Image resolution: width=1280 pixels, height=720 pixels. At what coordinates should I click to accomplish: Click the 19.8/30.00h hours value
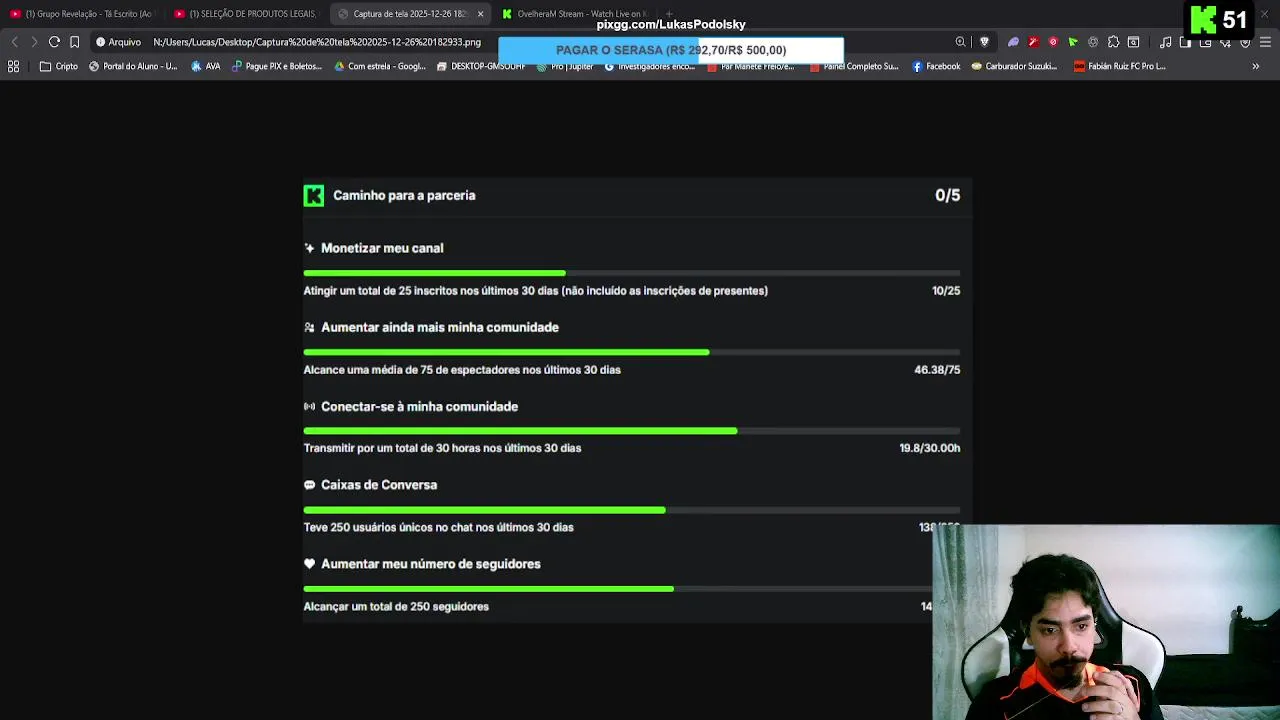pyautogui.click(x=930, y=449)
